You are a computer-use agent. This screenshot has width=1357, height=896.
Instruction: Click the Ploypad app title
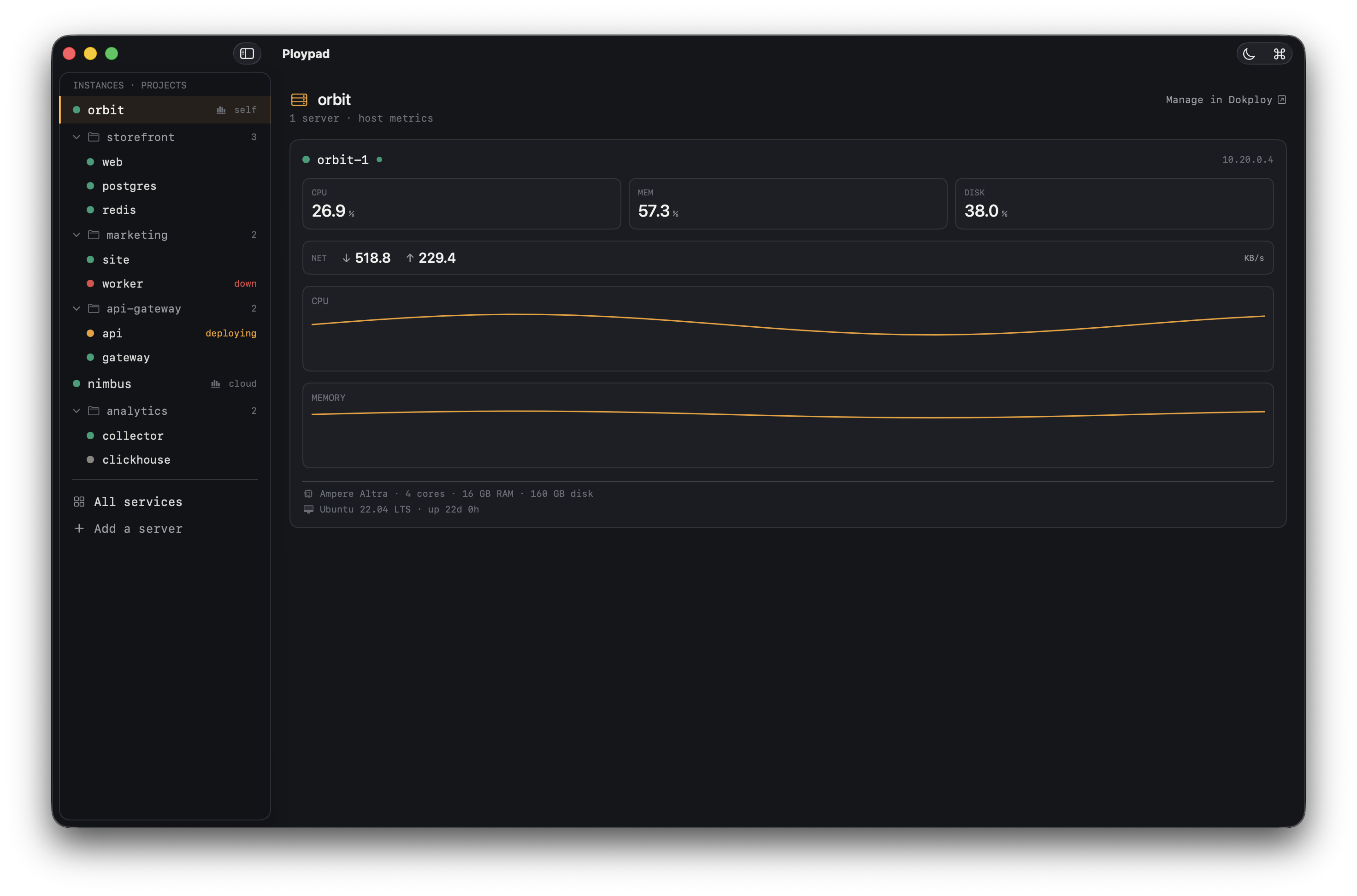(306, 54)
